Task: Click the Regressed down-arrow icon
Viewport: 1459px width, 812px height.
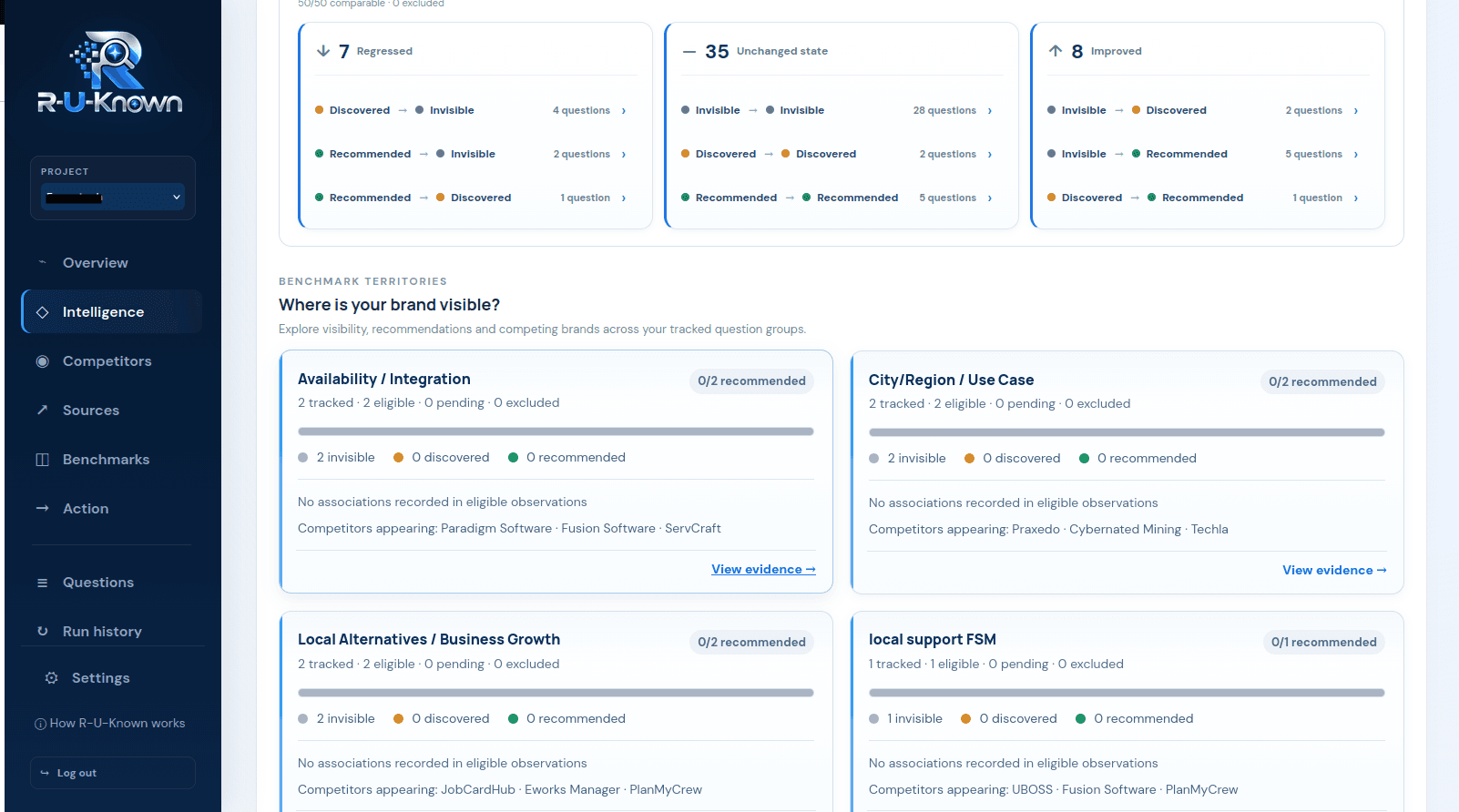Action: pos(323,51)
